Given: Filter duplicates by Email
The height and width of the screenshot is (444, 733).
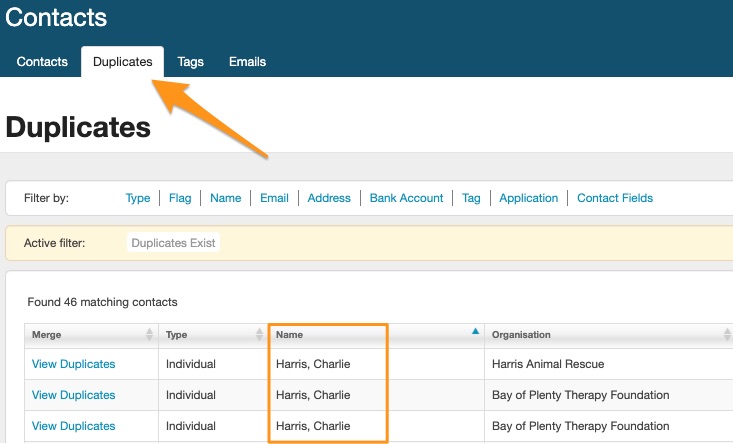Looking at the screenshot, I should 274,198.
